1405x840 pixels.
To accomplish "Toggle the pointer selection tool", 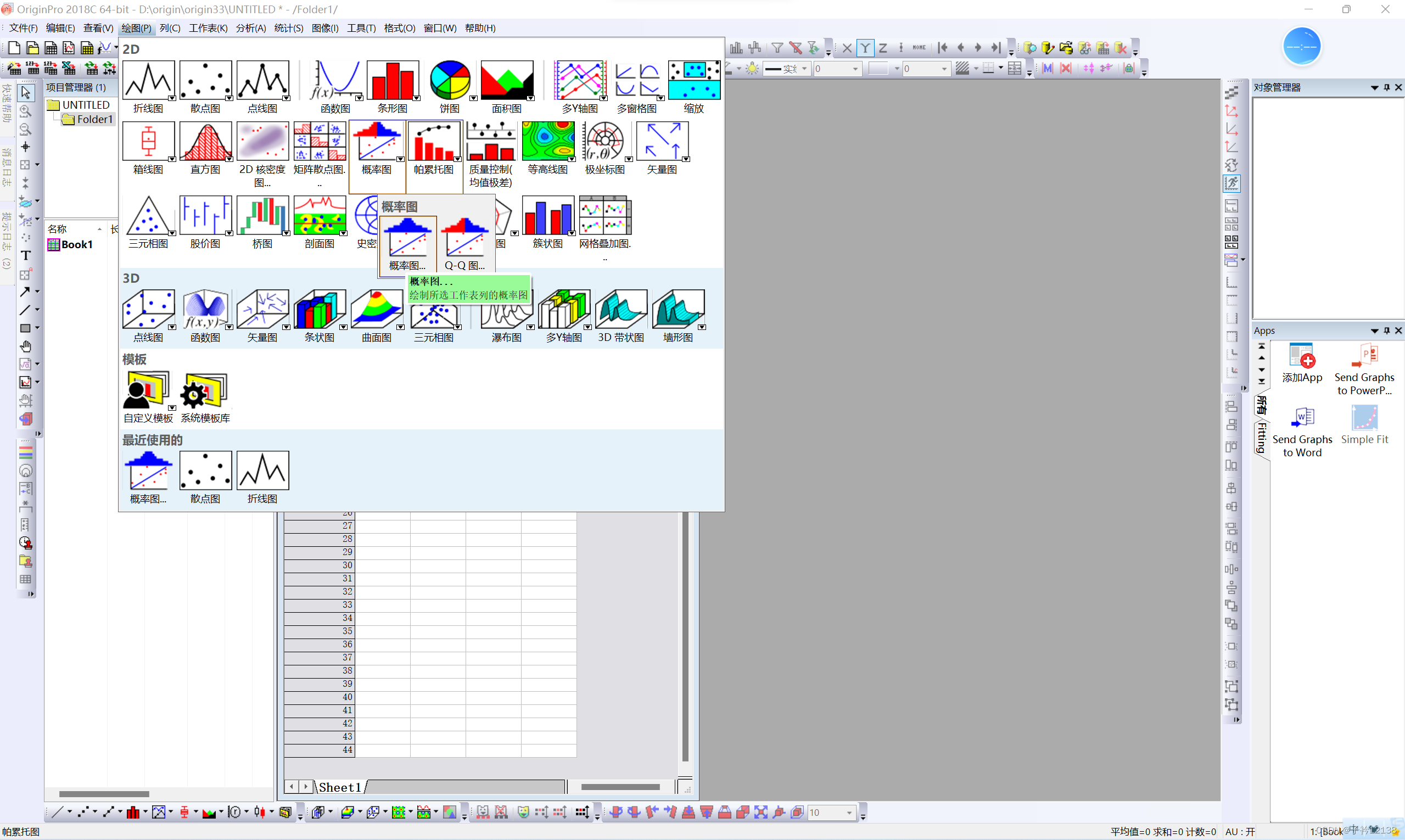I will click(25, 92).
